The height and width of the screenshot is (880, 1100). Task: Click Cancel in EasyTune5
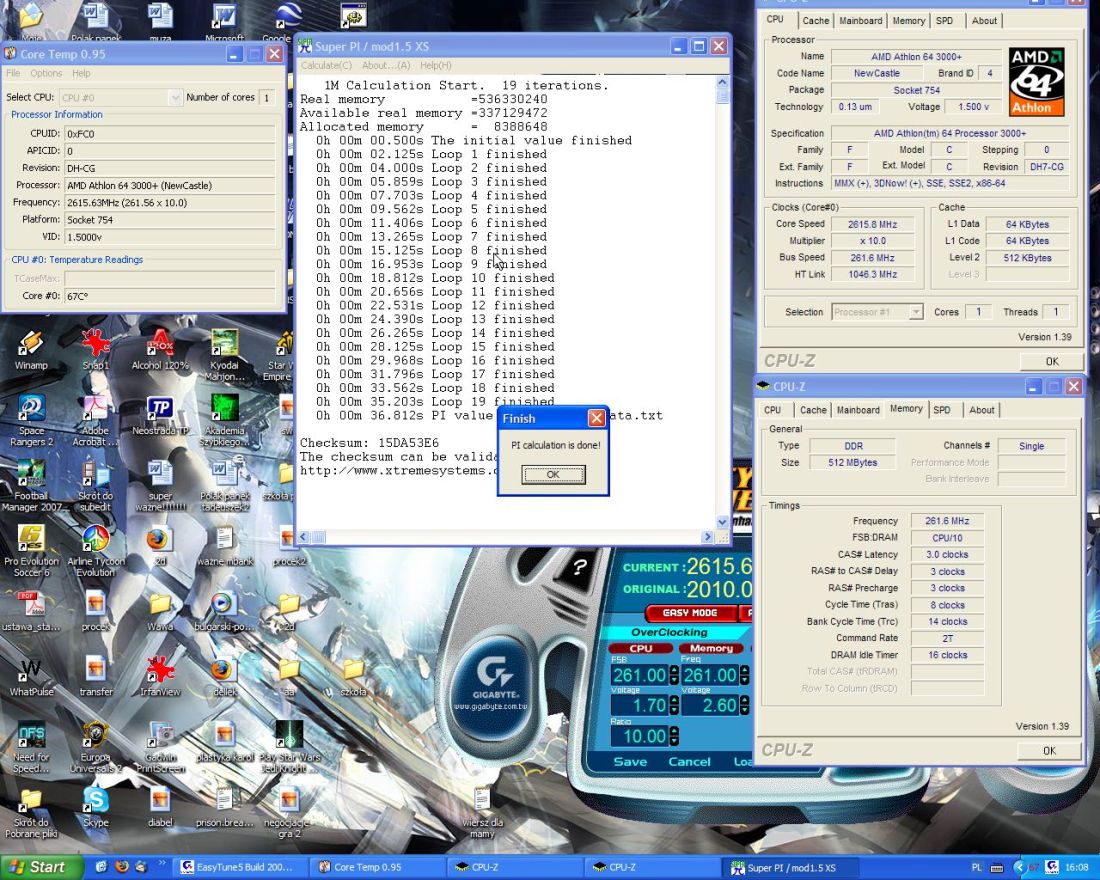[x=689, y=761]
